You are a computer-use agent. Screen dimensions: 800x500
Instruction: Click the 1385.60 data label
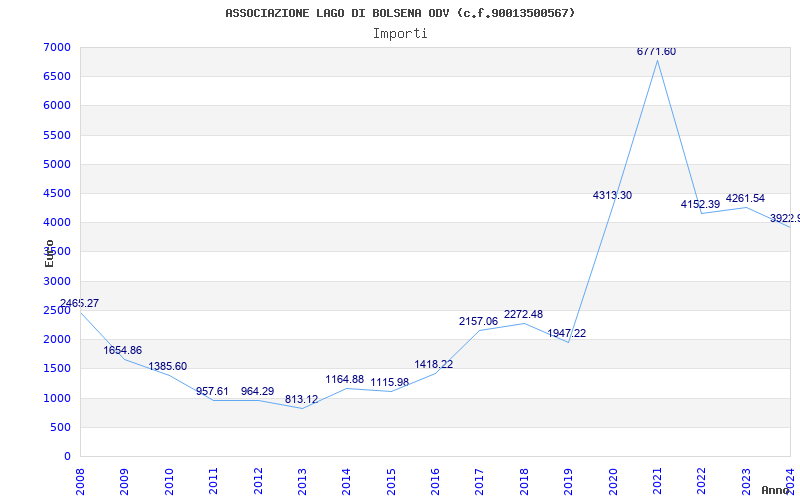[x=167, y=366]
